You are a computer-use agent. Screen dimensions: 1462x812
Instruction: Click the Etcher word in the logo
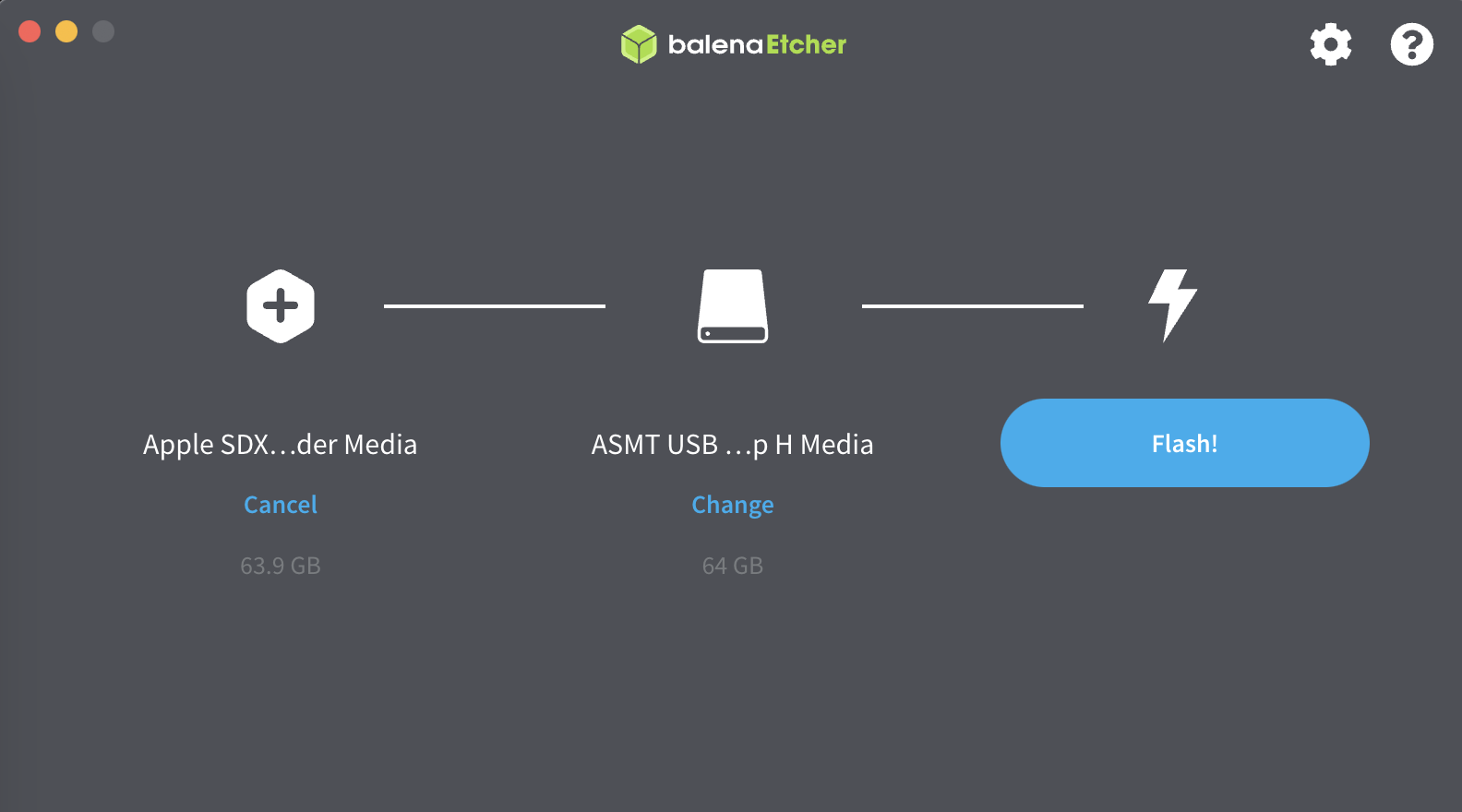[x=806, y=44]
